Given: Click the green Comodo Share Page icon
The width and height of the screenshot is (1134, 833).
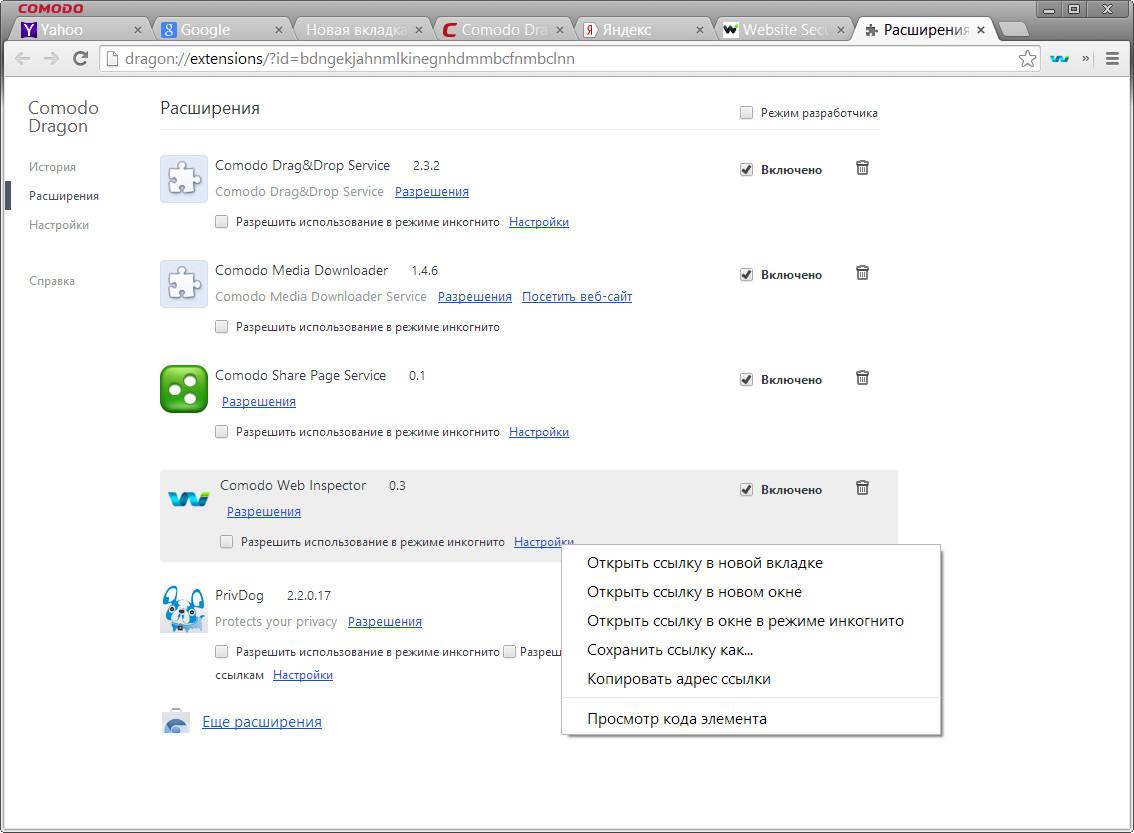Looking at the screenshot, I should click(184, 389).
